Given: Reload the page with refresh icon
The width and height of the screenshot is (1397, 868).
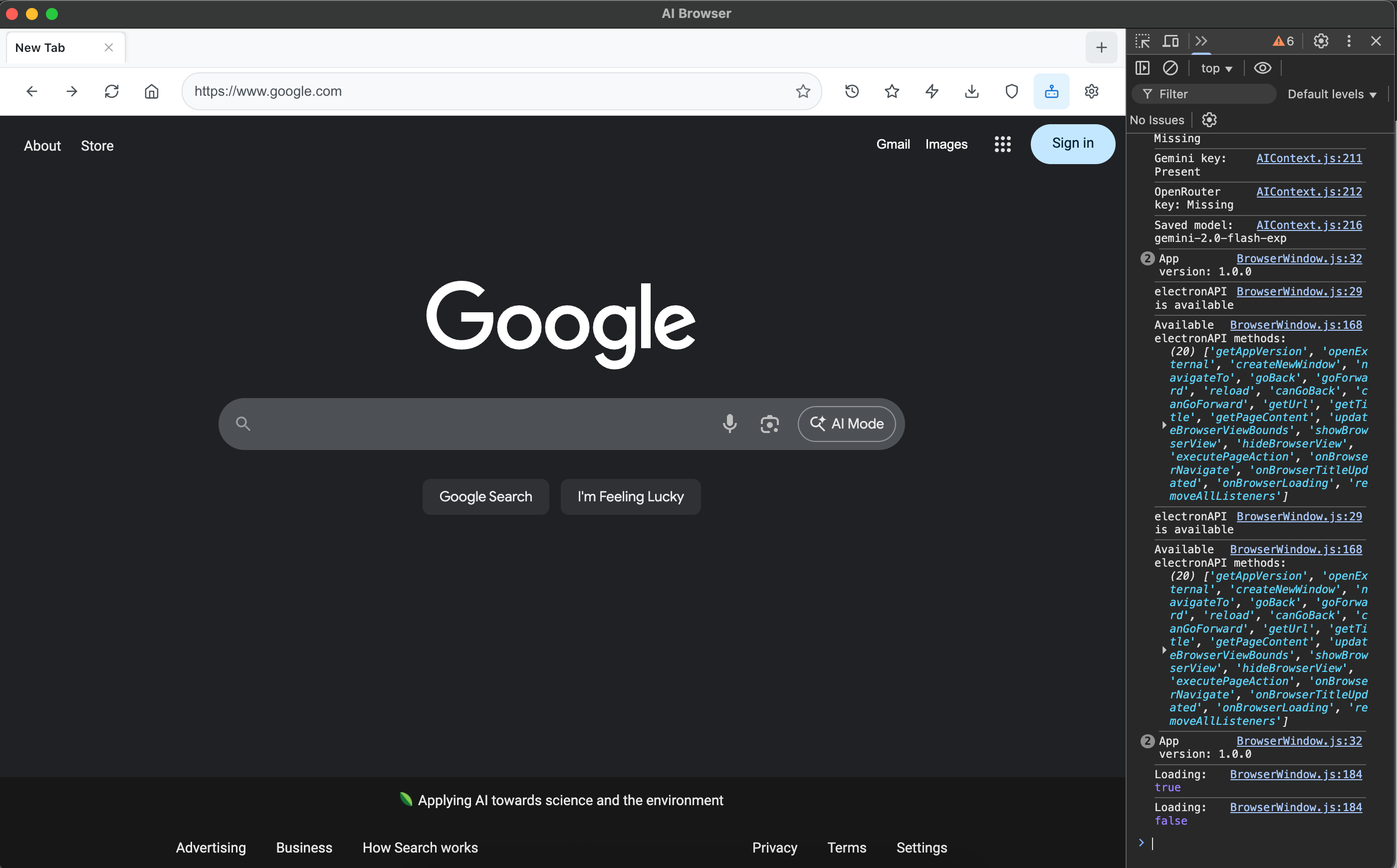Looking at the screenshot, I should [111, 91].
